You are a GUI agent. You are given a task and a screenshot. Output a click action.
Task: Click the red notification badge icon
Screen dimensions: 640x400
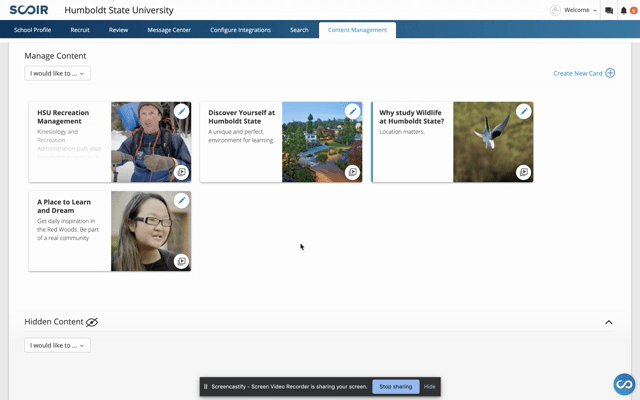click(633, 11)
